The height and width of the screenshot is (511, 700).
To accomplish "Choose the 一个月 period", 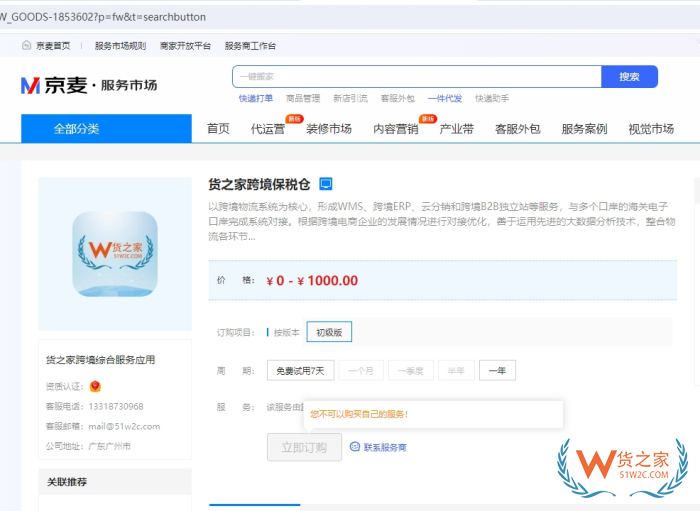I will coord(361,371).
